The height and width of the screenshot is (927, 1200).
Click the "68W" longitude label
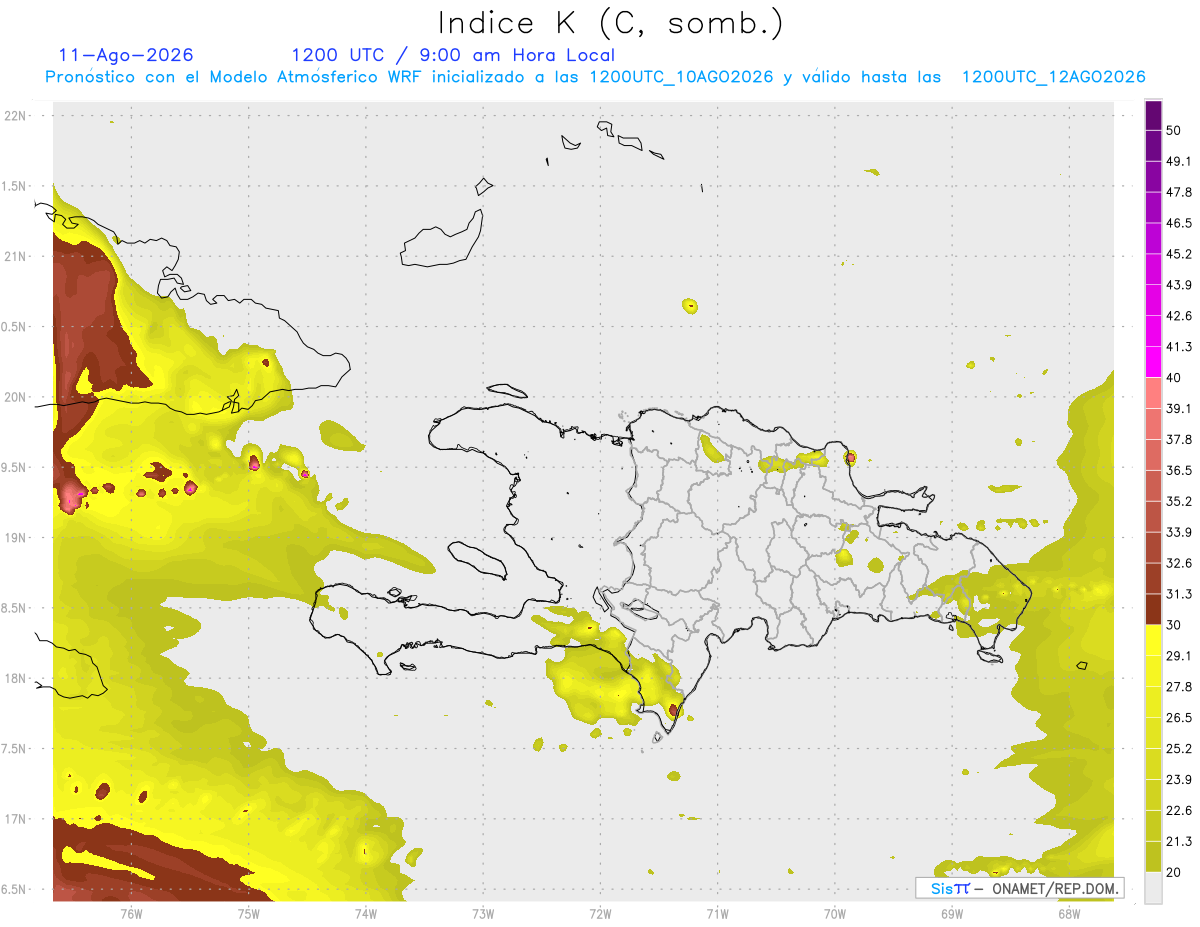[x=1069, y=913]
